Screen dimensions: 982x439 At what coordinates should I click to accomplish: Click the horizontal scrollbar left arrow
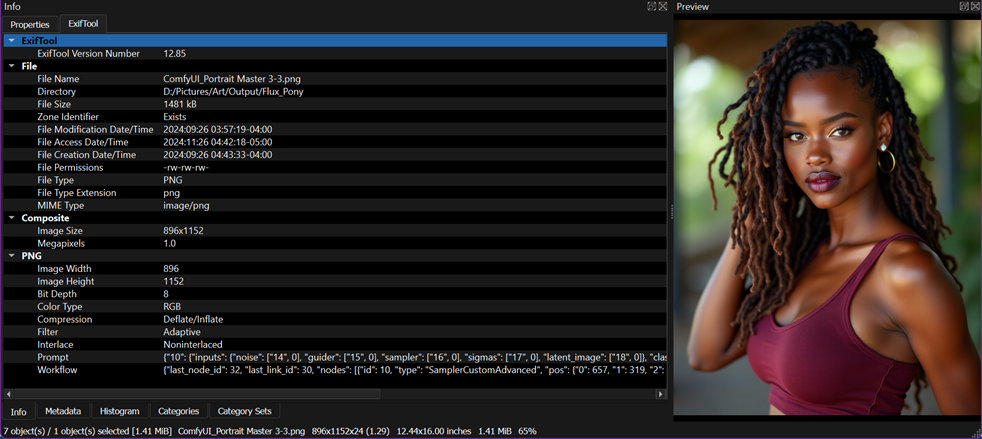tap(8, 394)
